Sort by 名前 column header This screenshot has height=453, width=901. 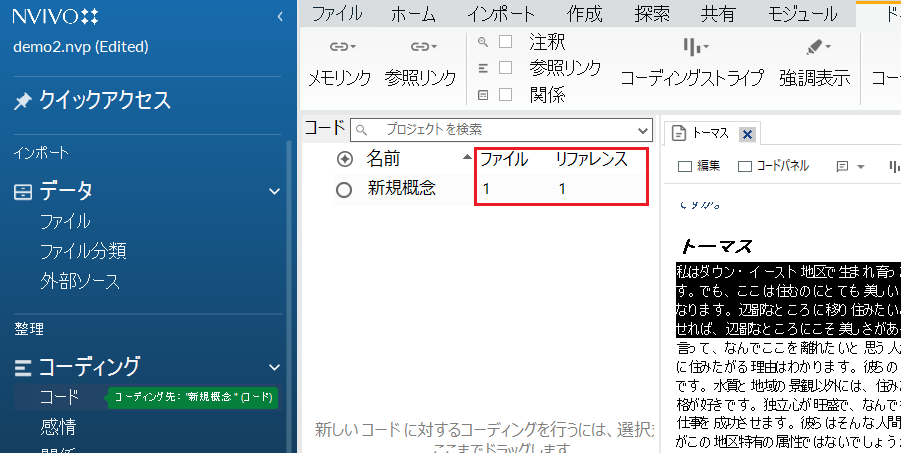(x=383, y=159)
